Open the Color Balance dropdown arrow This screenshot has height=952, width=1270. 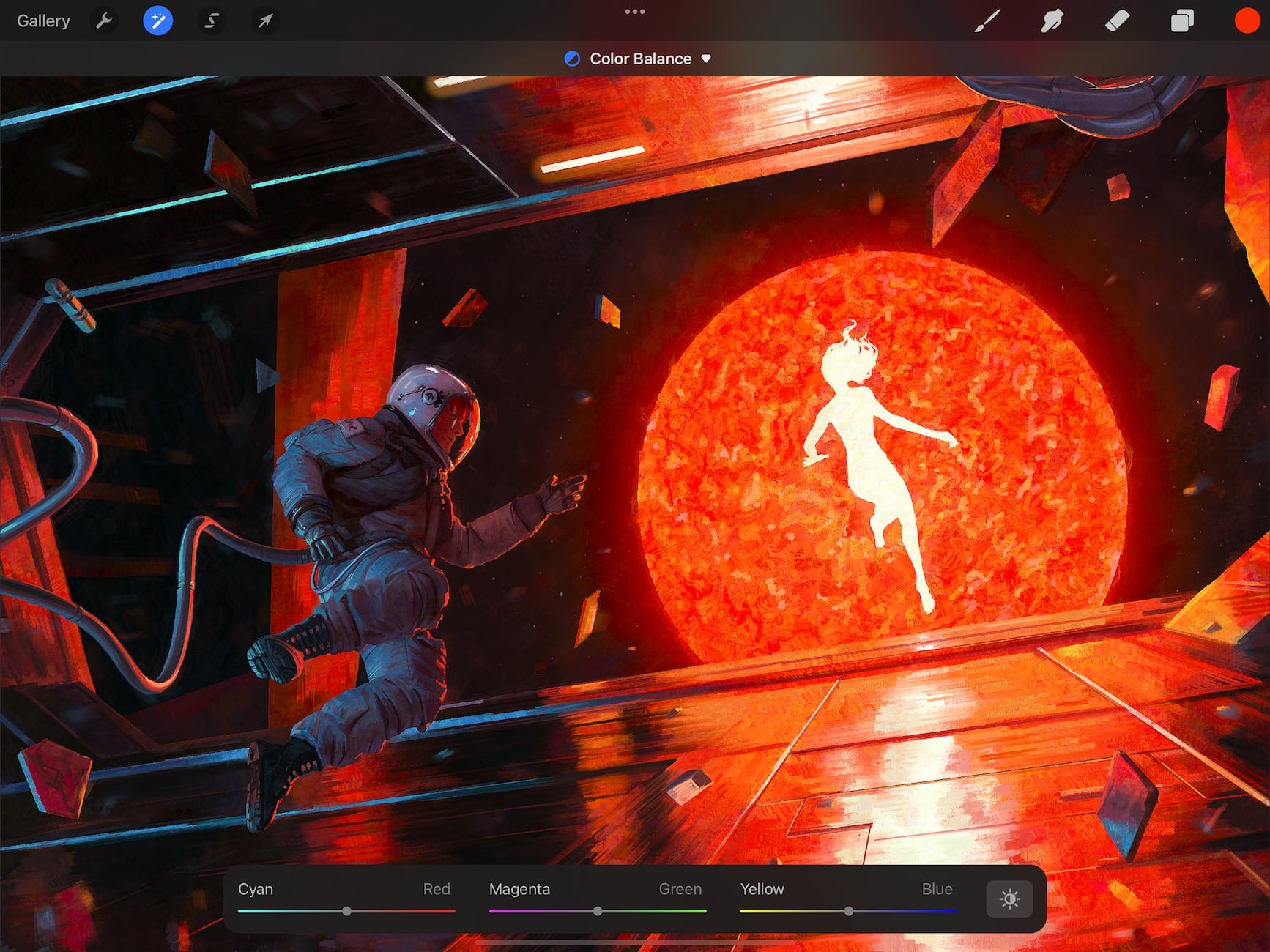pos(706,59)
